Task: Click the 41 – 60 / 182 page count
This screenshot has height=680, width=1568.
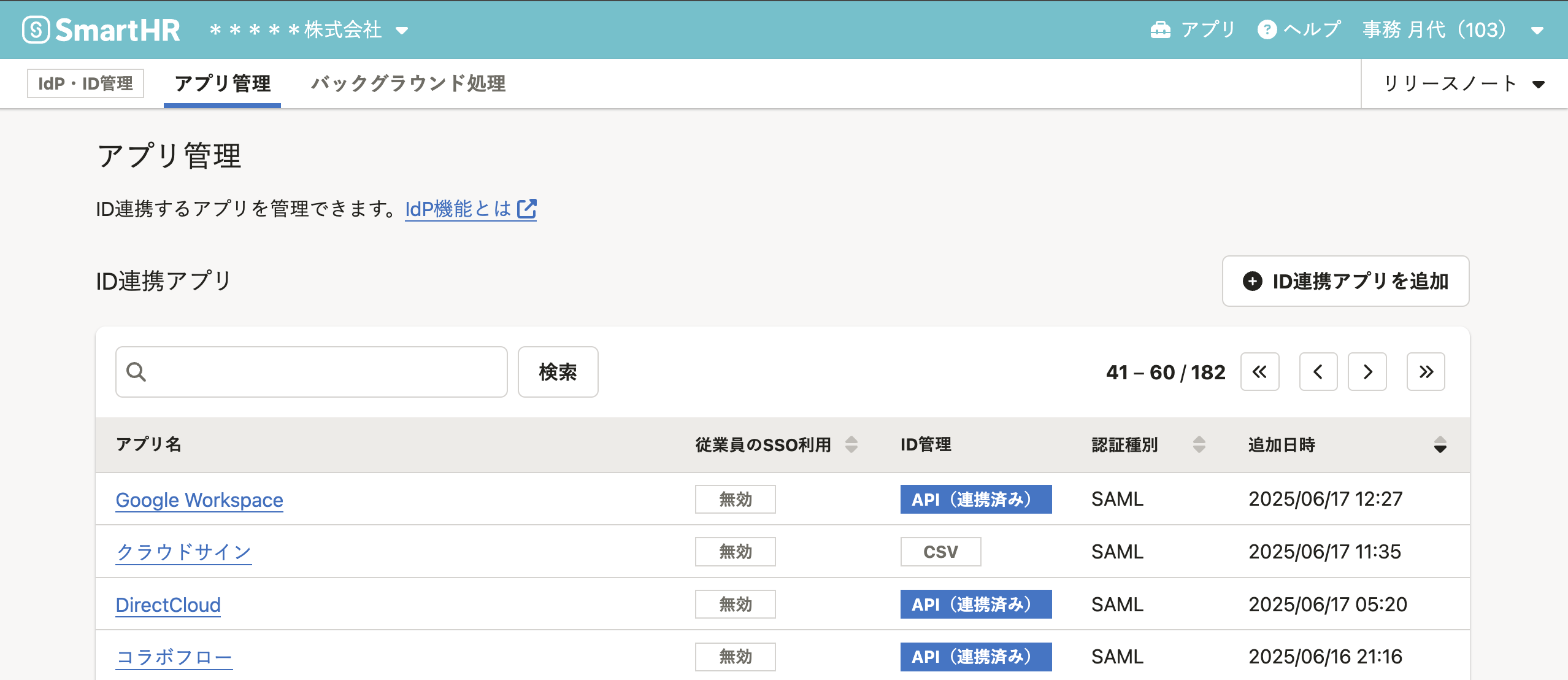Action: tap(1166, 372)
